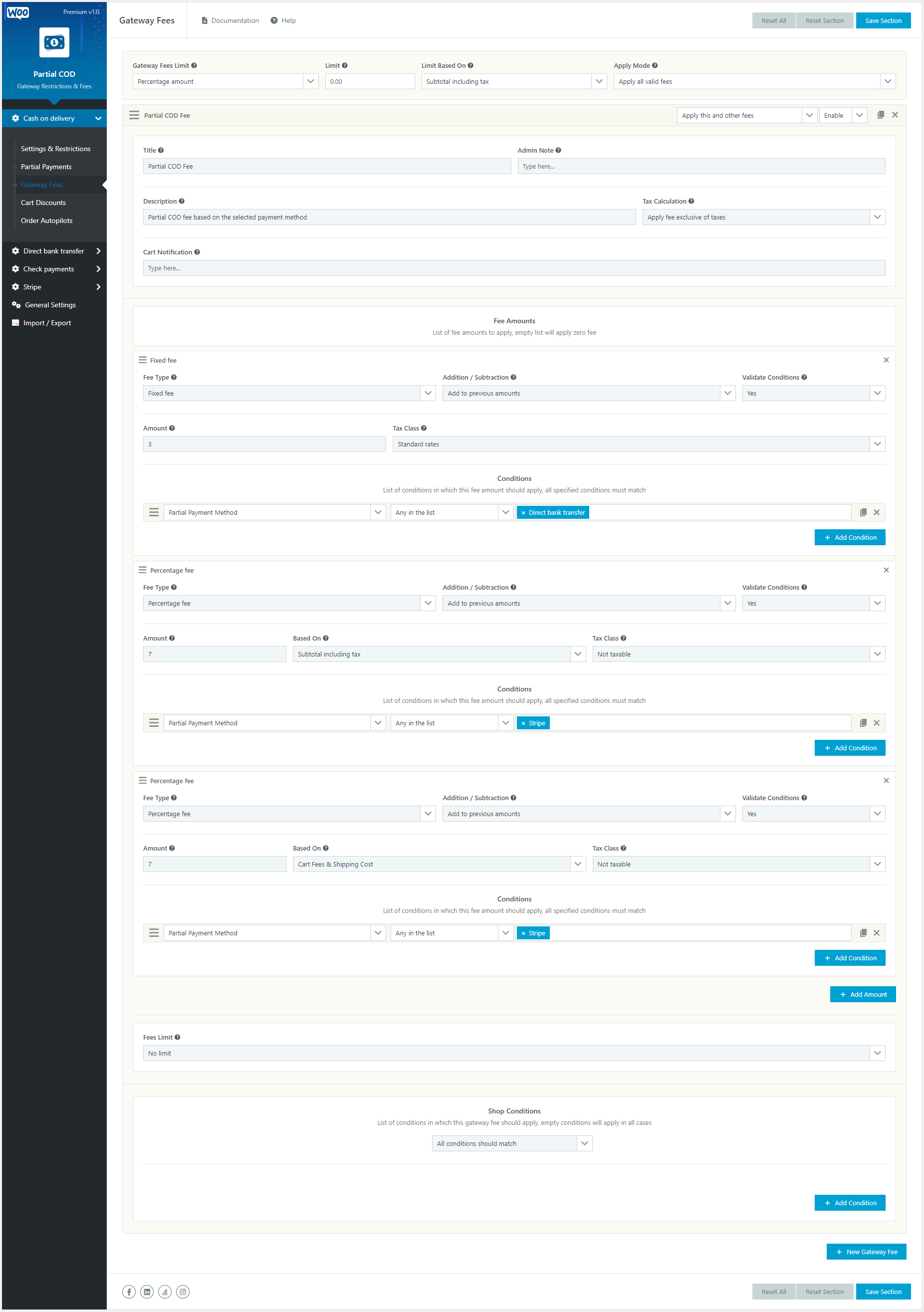Open the LinkedIn icon in the footer
This screenshot has width=924, height=1312.
(x=147, y=1292)
